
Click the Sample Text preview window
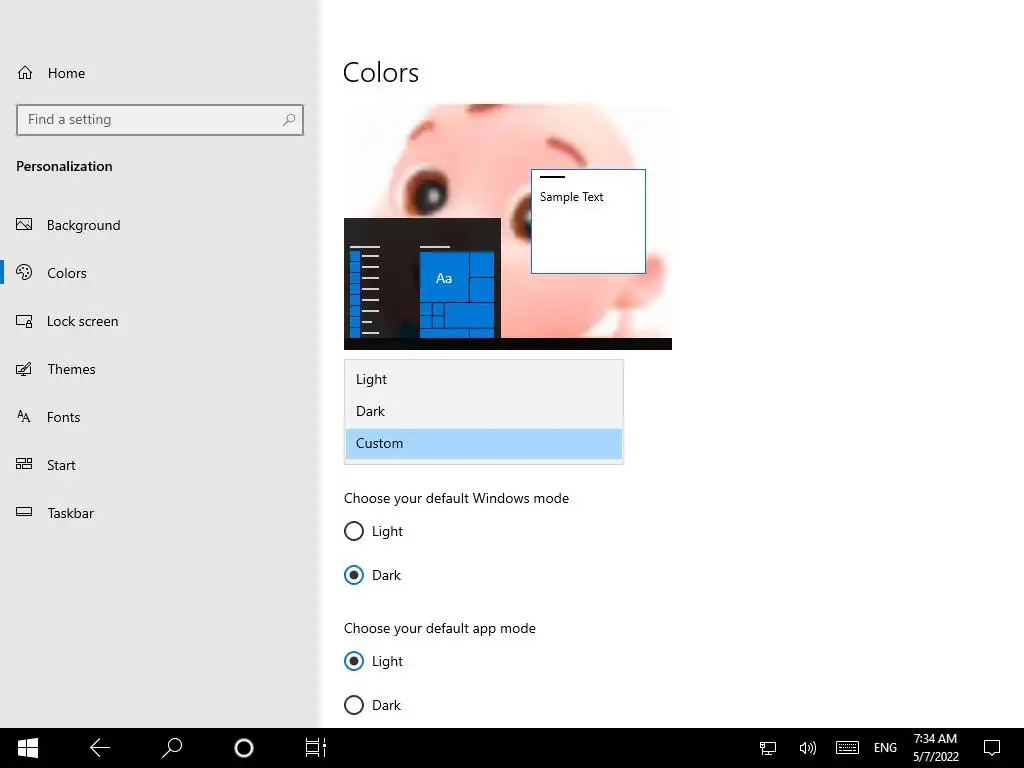point(588,221)
